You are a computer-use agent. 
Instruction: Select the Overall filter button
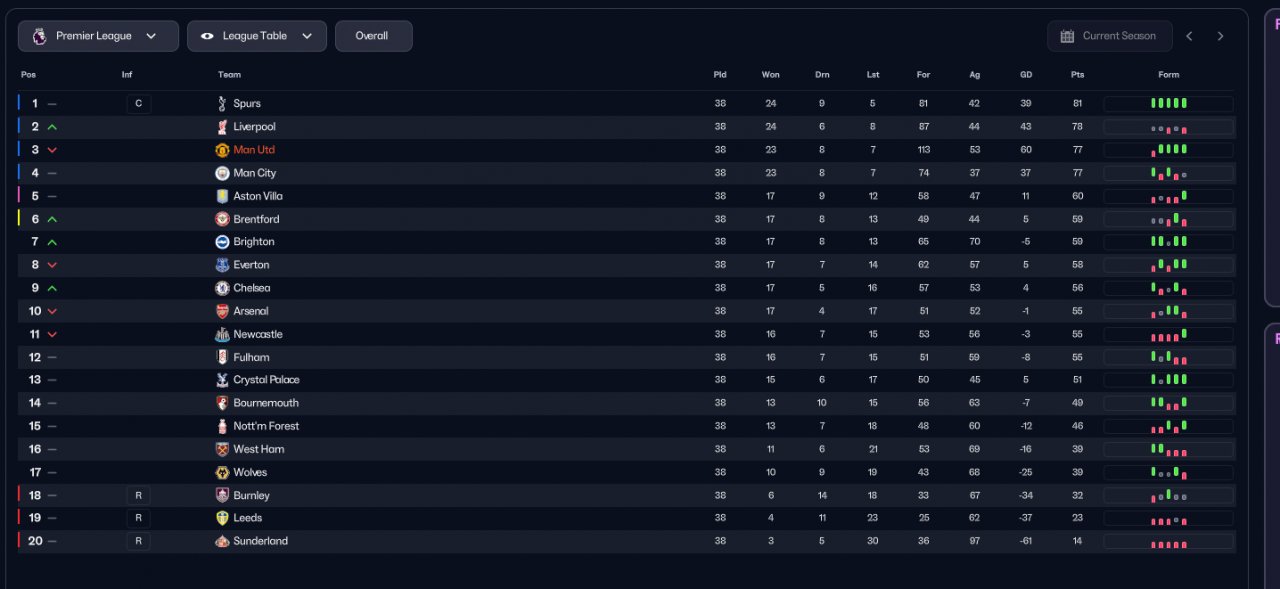tap(373, 36)
